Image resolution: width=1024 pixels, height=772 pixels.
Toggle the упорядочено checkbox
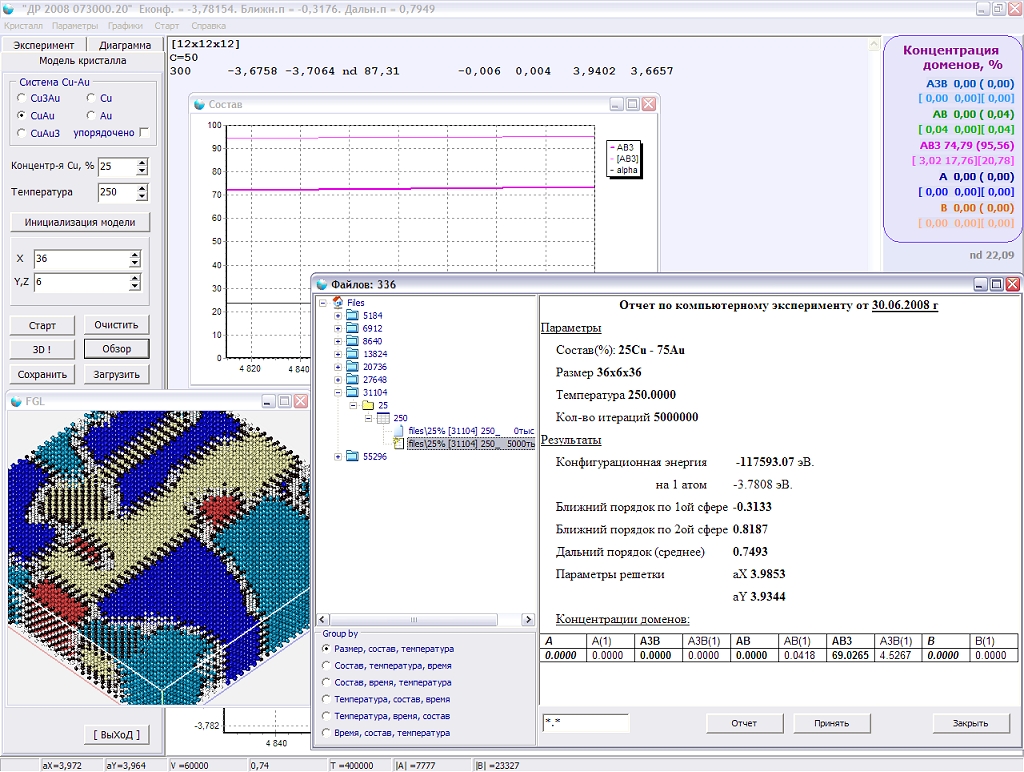tap(144, 133)
